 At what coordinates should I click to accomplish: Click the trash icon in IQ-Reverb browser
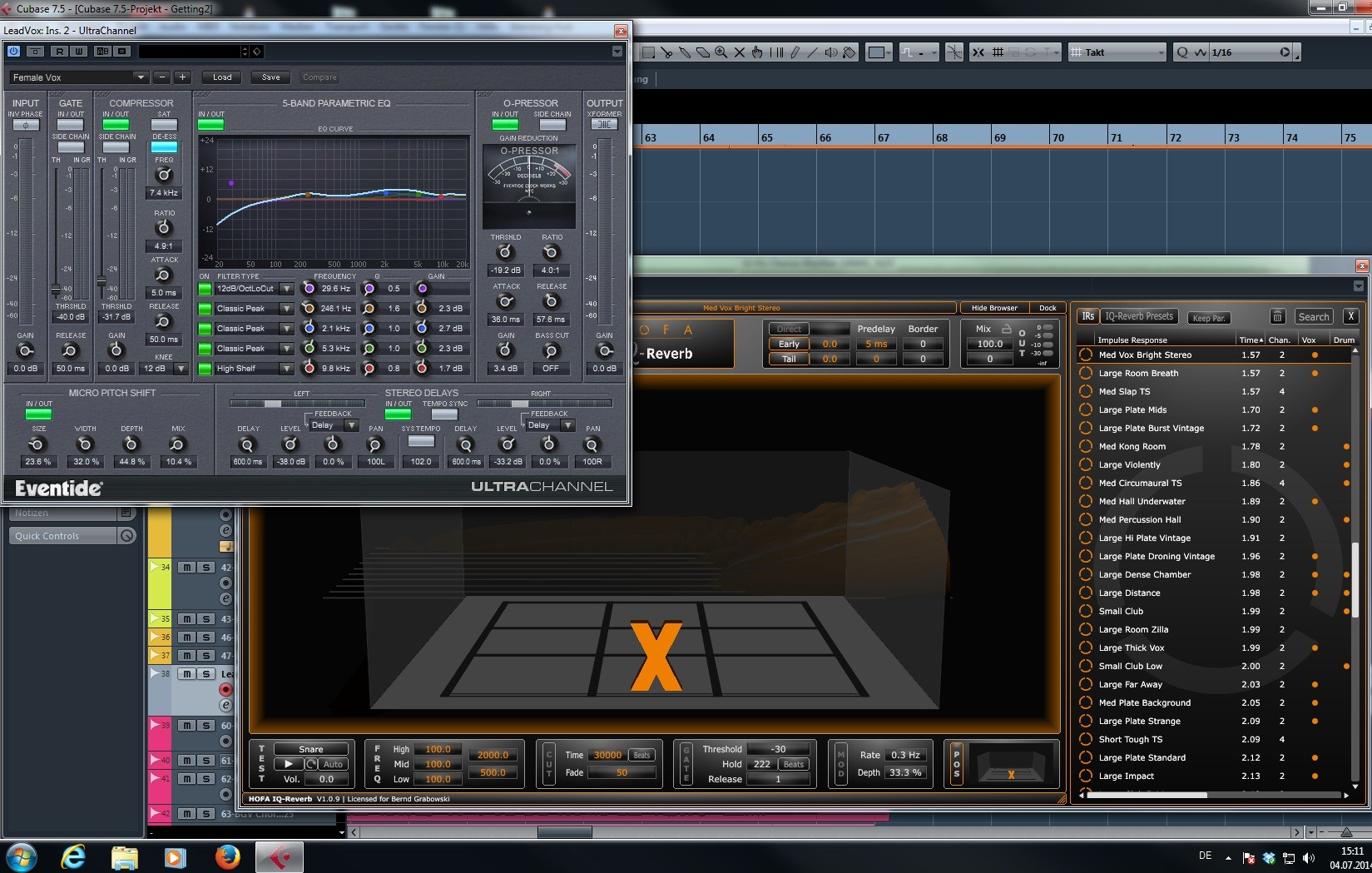(1277, 316)
